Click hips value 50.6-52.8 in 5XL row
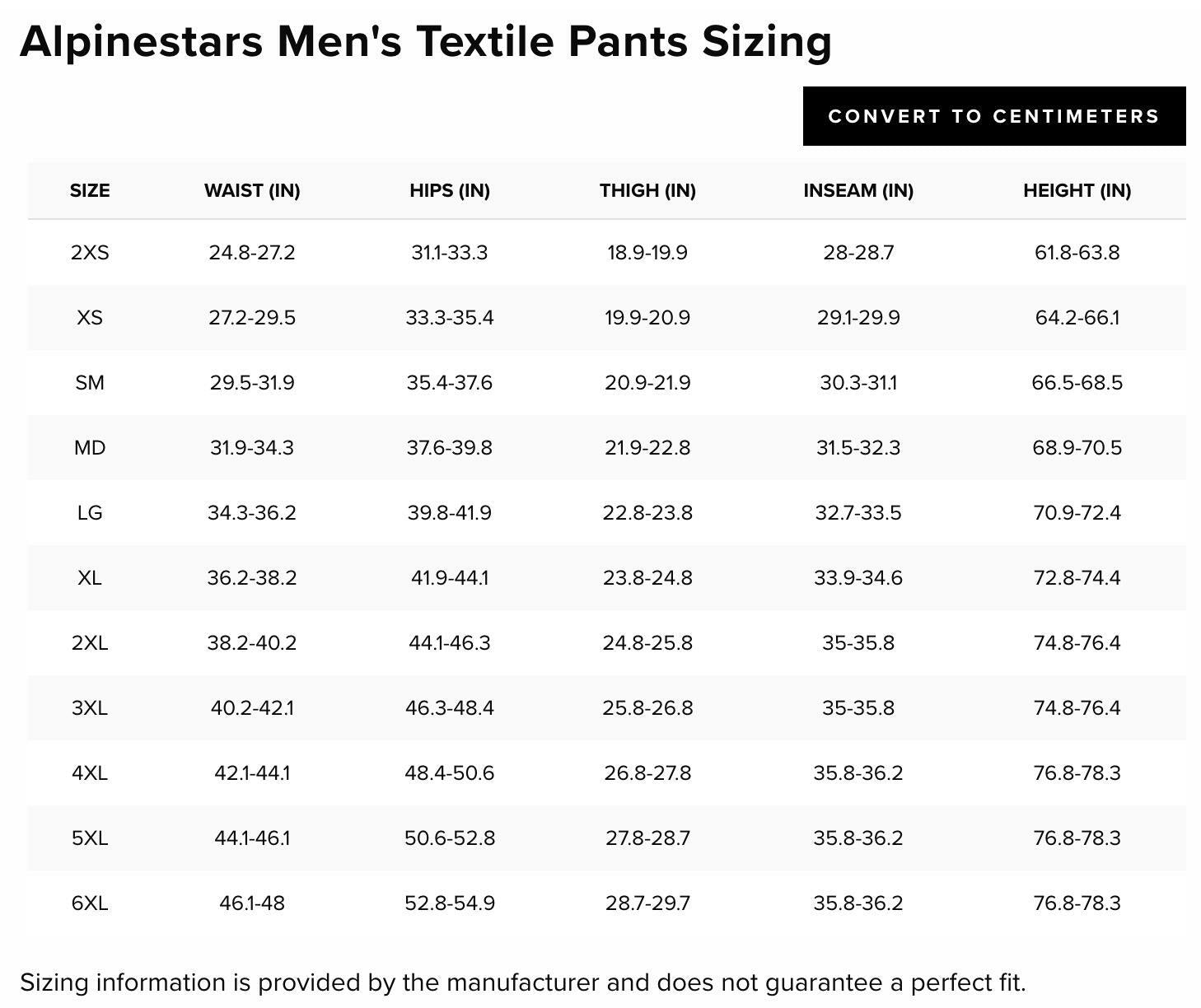 [x=450, y=838]
